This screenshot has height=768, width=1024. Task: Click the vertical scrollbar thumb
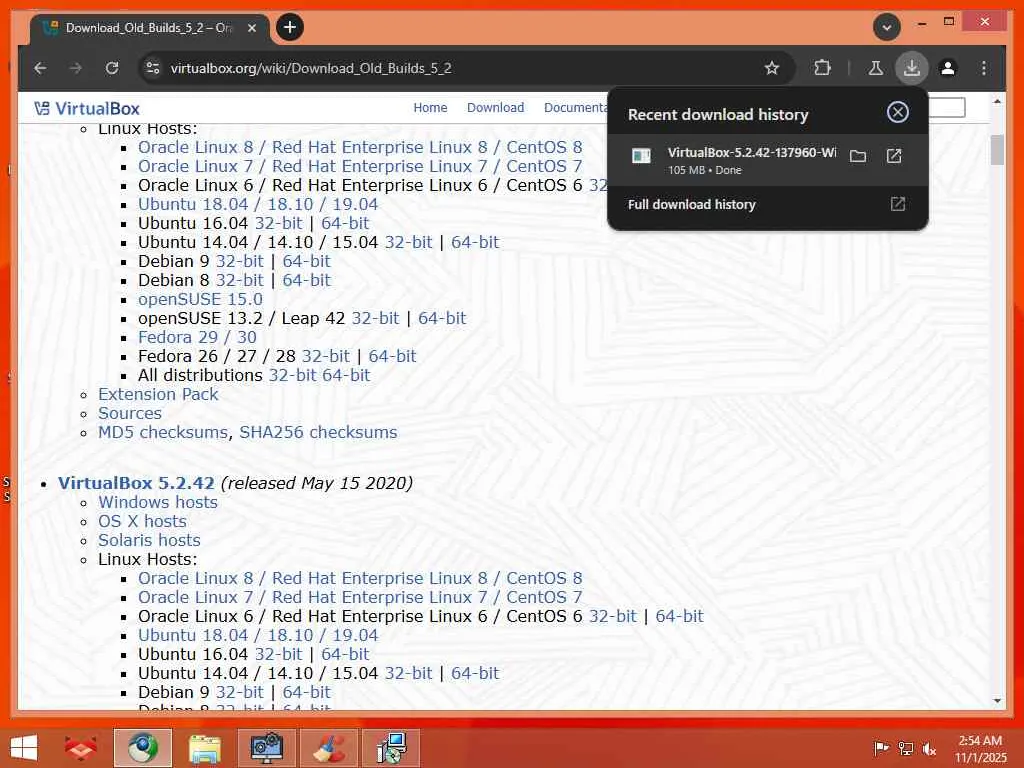(997, 150)
